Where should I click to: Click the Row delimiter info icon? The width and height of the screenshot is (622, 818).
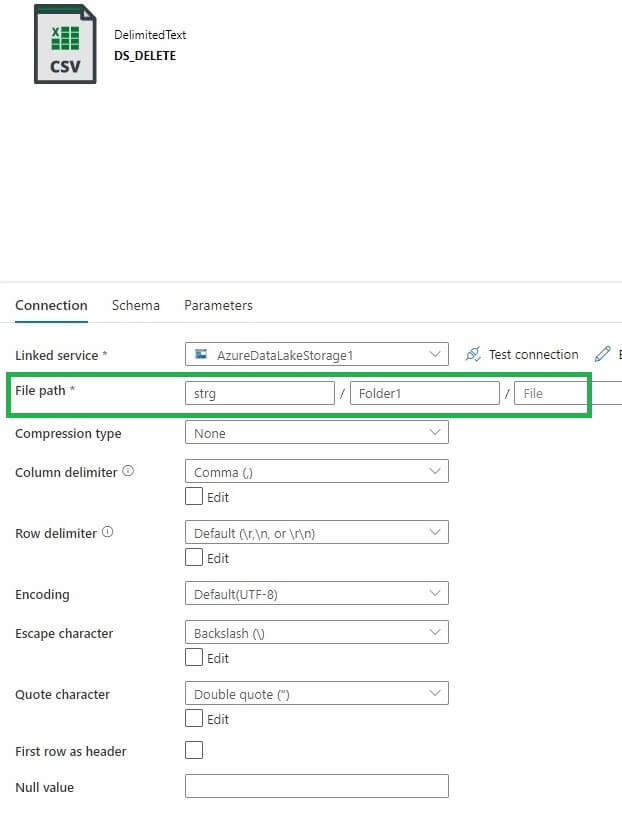[107, 532]
